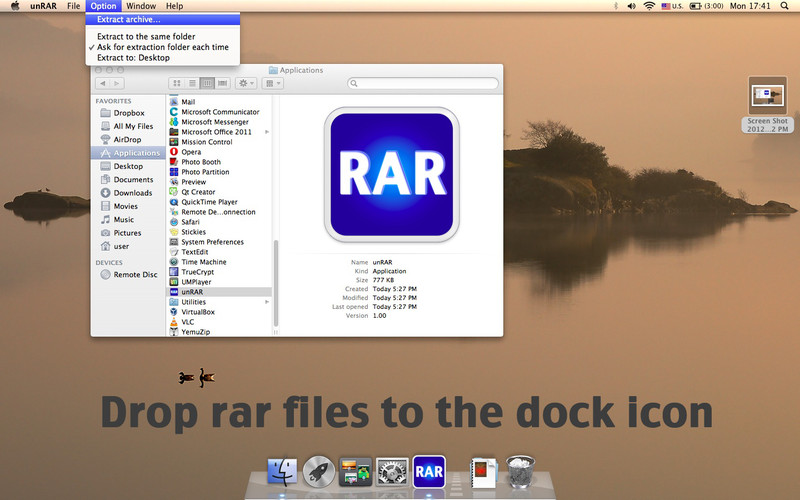This screenshot has height=500, width=800.
Task: Click the volume speaker icon in menu bar
Action: [629, 6]
